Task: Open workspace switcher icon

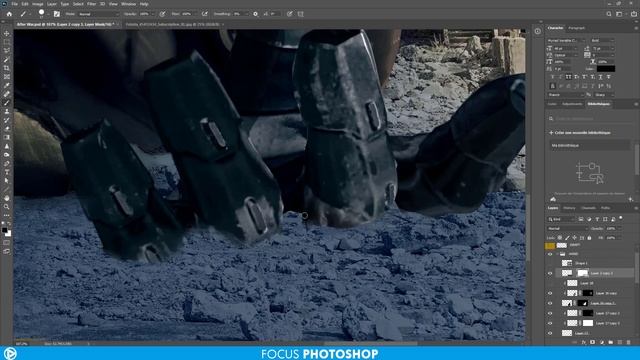Action: click(x=620, y=14)
